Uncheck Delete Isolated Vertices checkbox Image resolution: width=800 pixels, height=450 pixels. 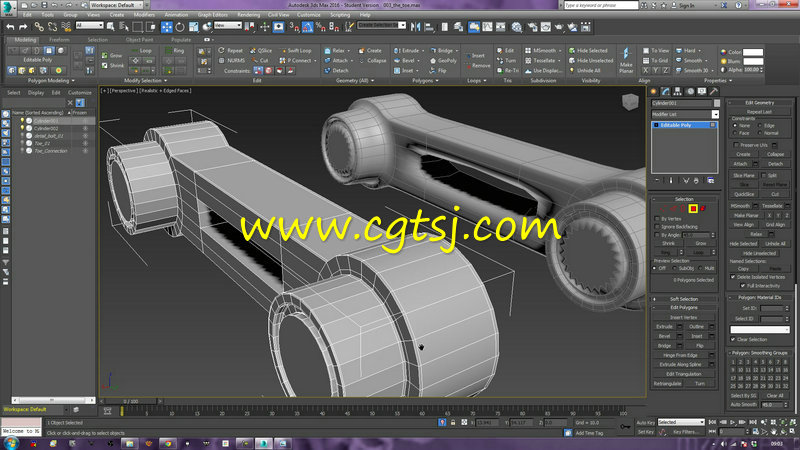pyautogui.click(x=733, y=277)
